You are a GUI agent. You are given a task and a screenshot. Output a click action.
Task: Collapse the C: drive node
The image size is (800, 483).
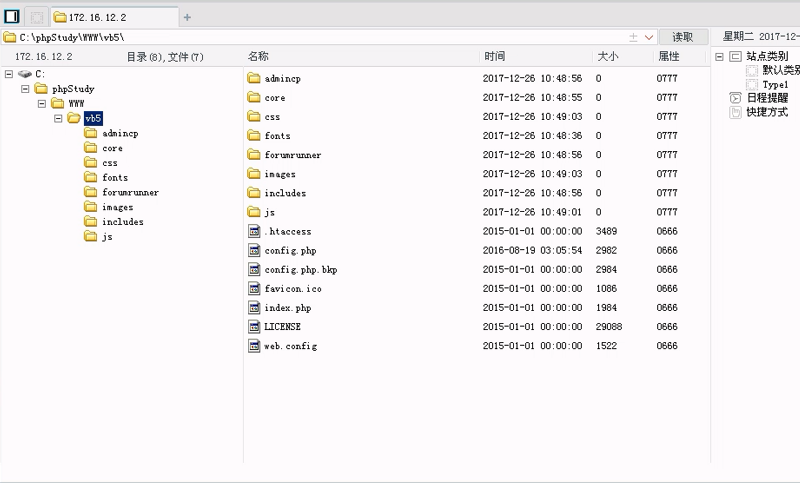point(9,74)
